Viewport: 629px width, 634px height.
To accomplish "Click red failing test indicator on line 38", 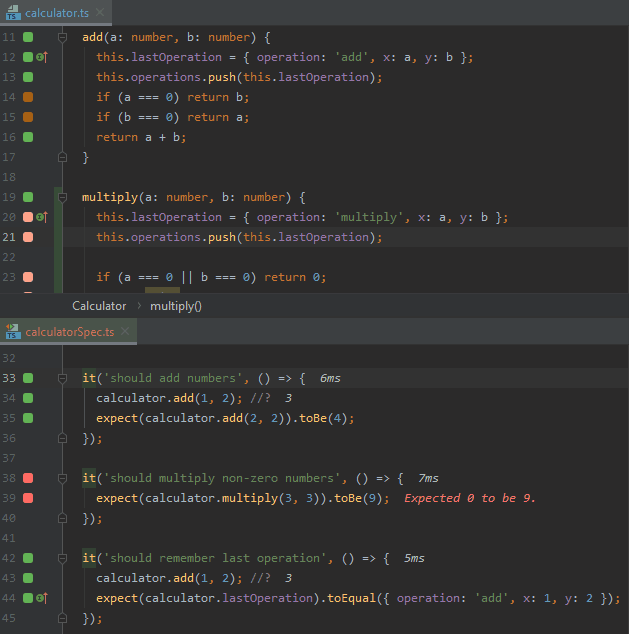I will point(28,478).
